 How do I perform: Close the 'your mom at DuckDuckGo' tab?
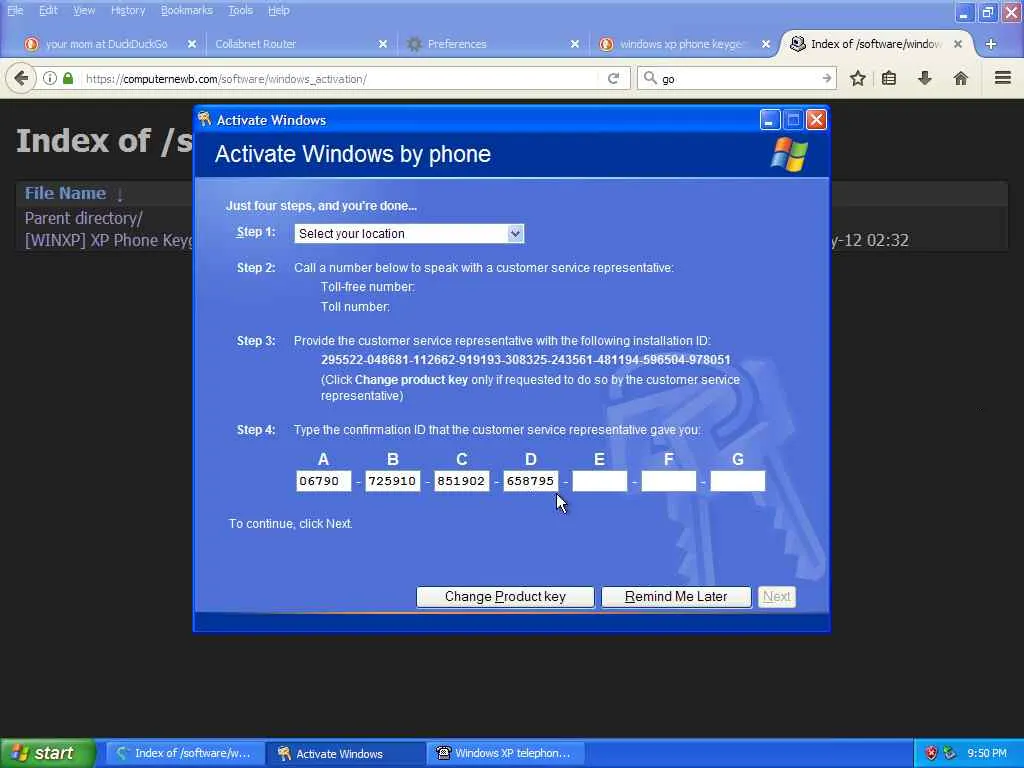191,44
